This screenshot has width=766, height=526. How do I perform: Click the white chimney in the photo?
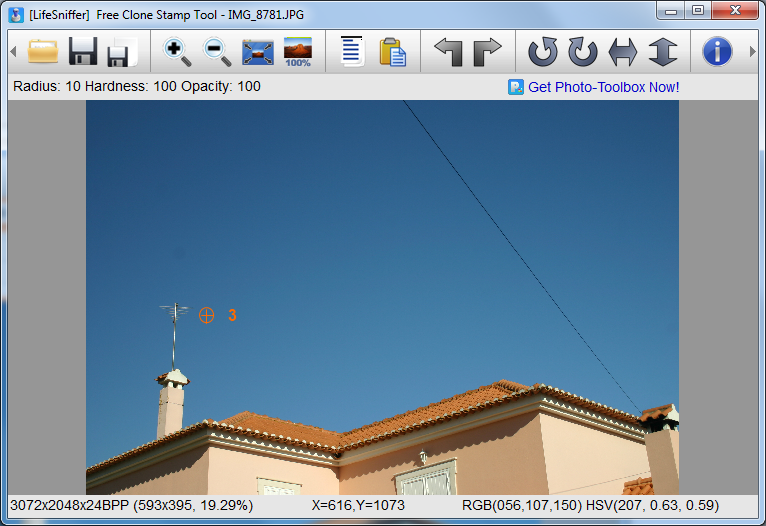point(171,403)
